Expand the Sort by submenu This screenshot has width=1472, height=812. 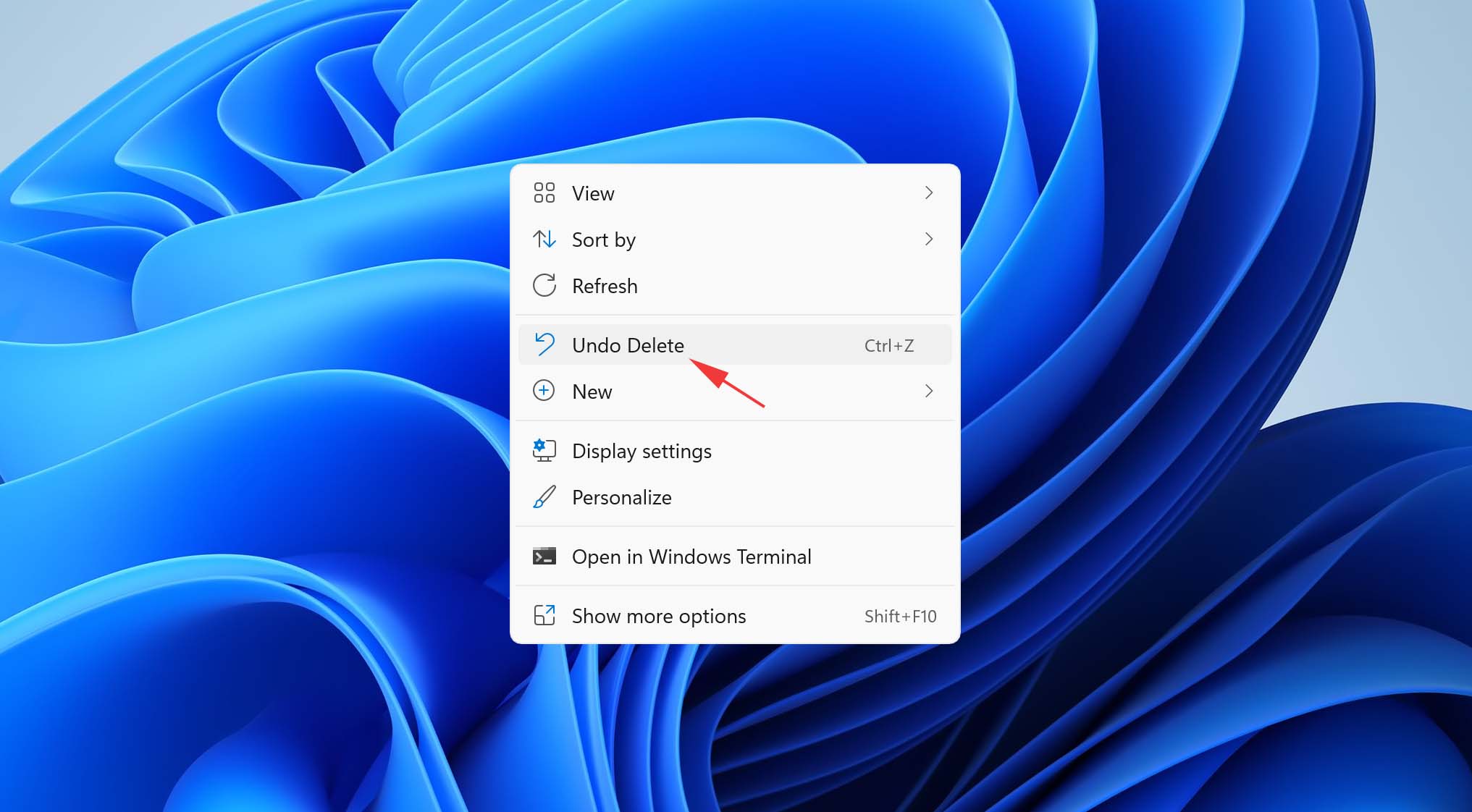[x=735, y=240]
